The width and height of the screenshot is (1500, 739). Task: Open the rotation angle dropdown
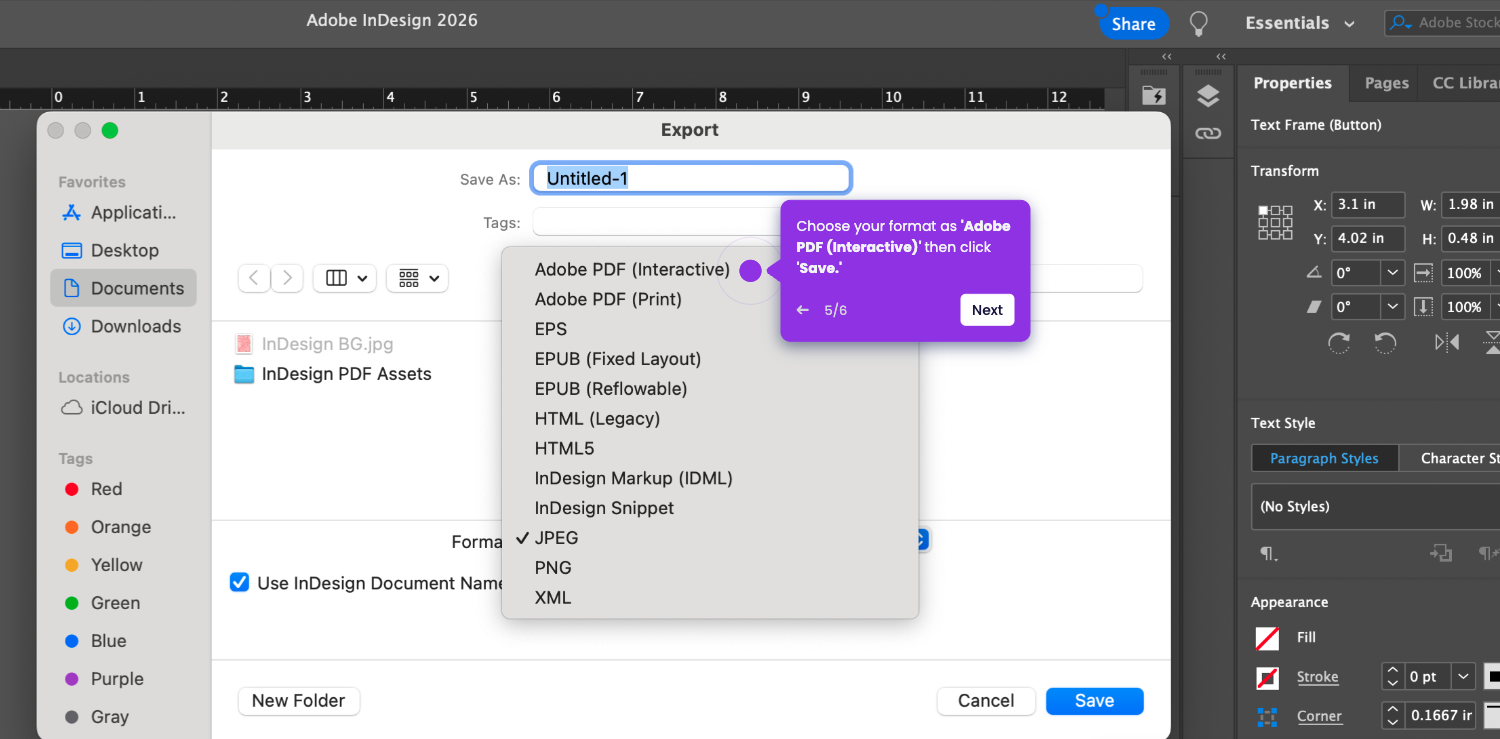pos(1392,272)
